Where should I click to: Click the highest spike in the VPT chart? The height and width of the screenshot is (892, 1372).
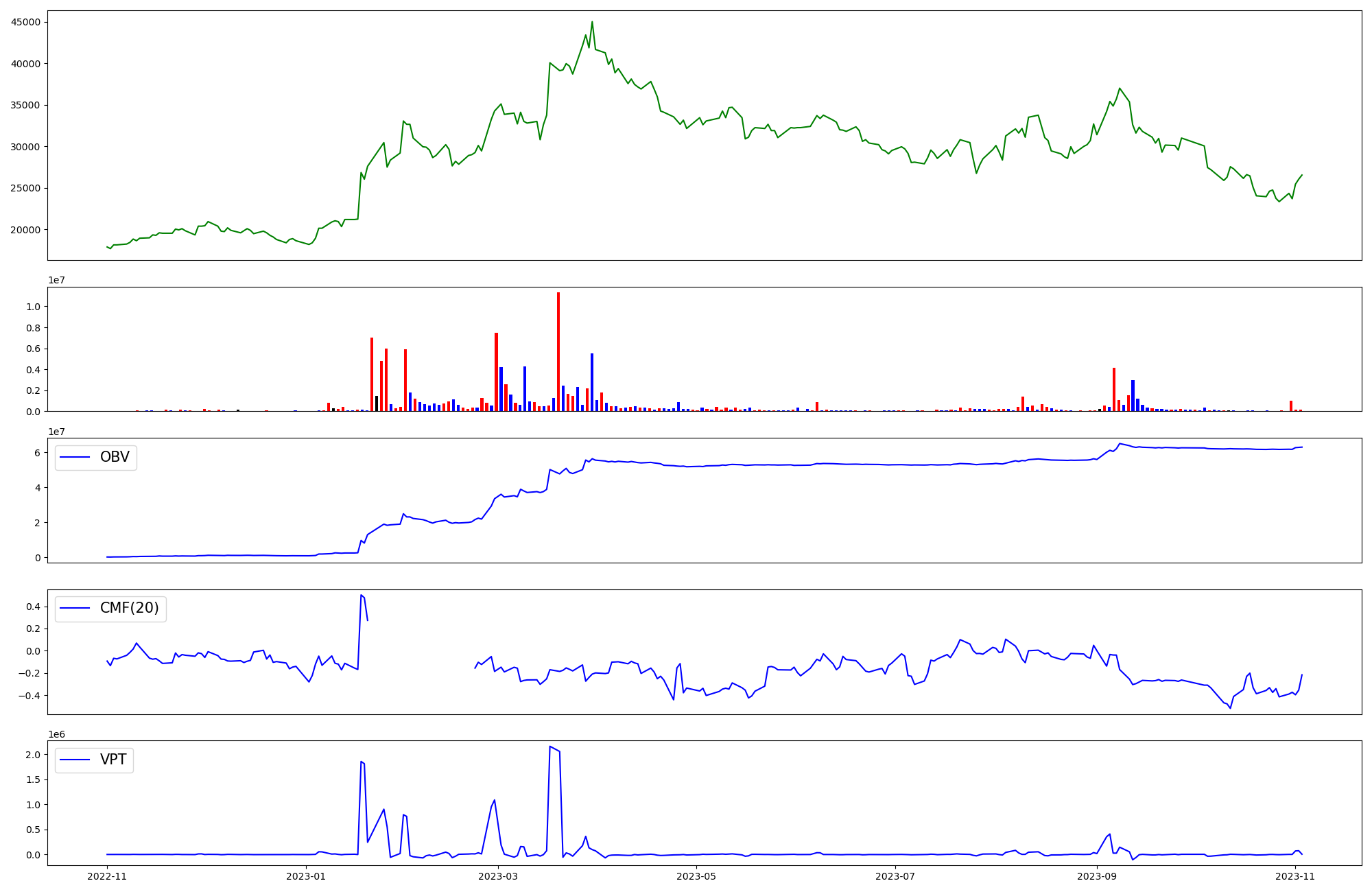(x=550, y=747)
